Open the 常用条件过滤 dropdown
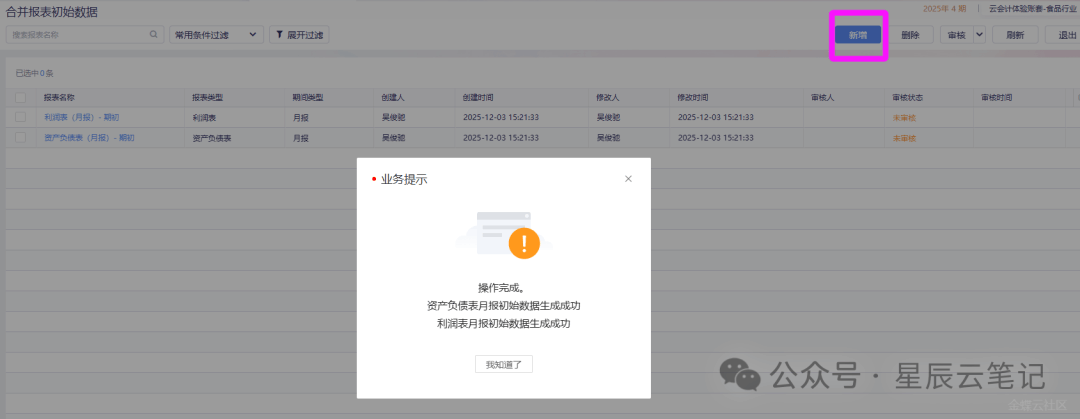 tap(215, 35)
